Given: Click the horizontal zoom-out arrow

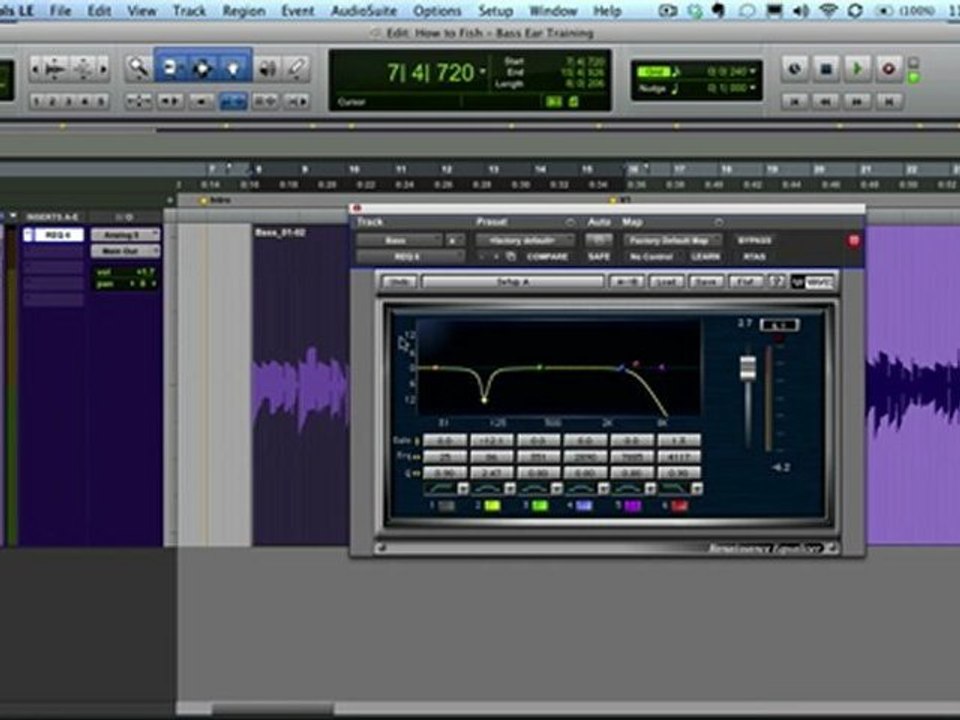Looking at the screenshot, I should (x=36, y=69).
